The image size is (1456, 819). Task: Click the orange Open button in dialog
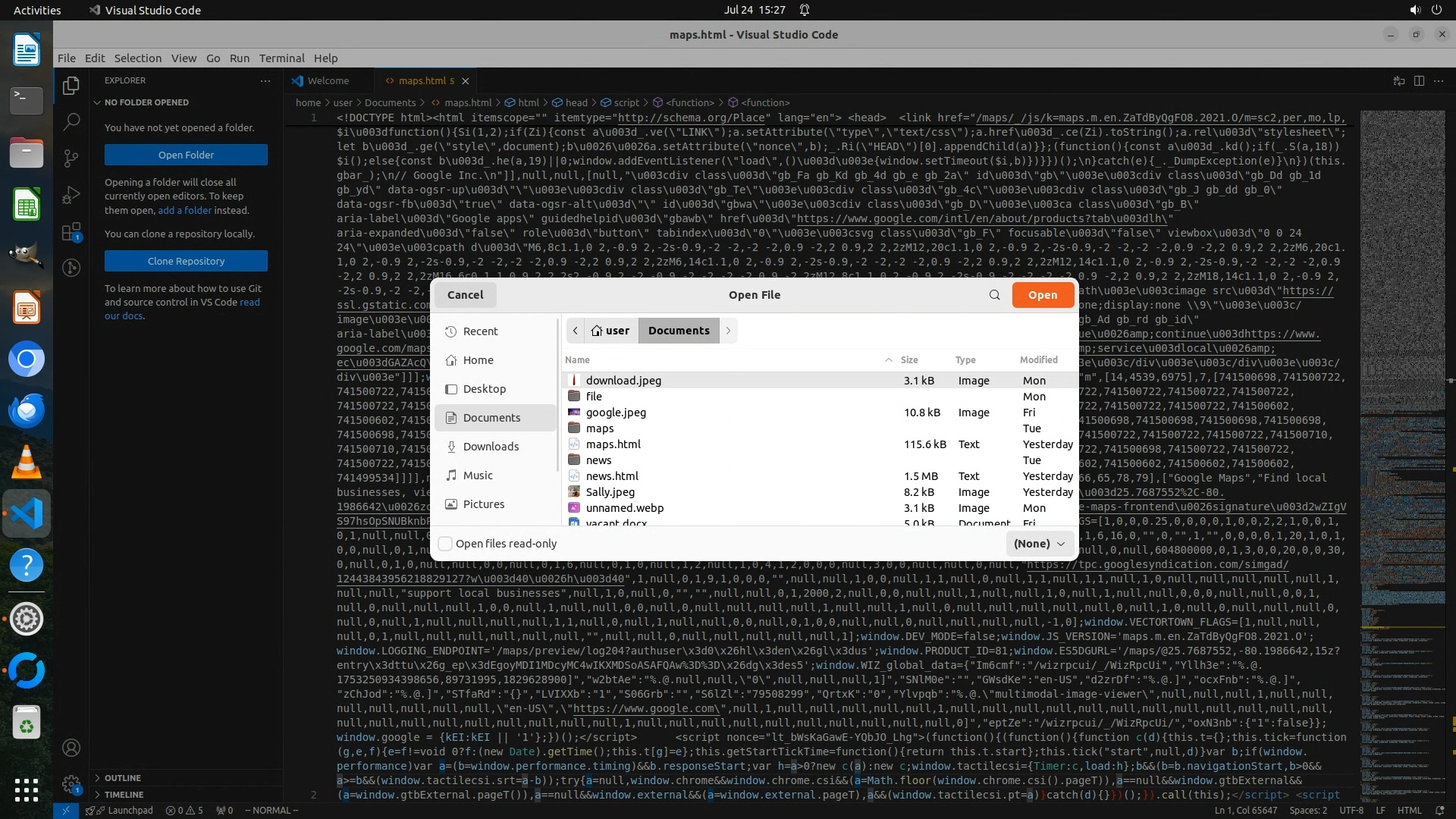pos(1042,295)
